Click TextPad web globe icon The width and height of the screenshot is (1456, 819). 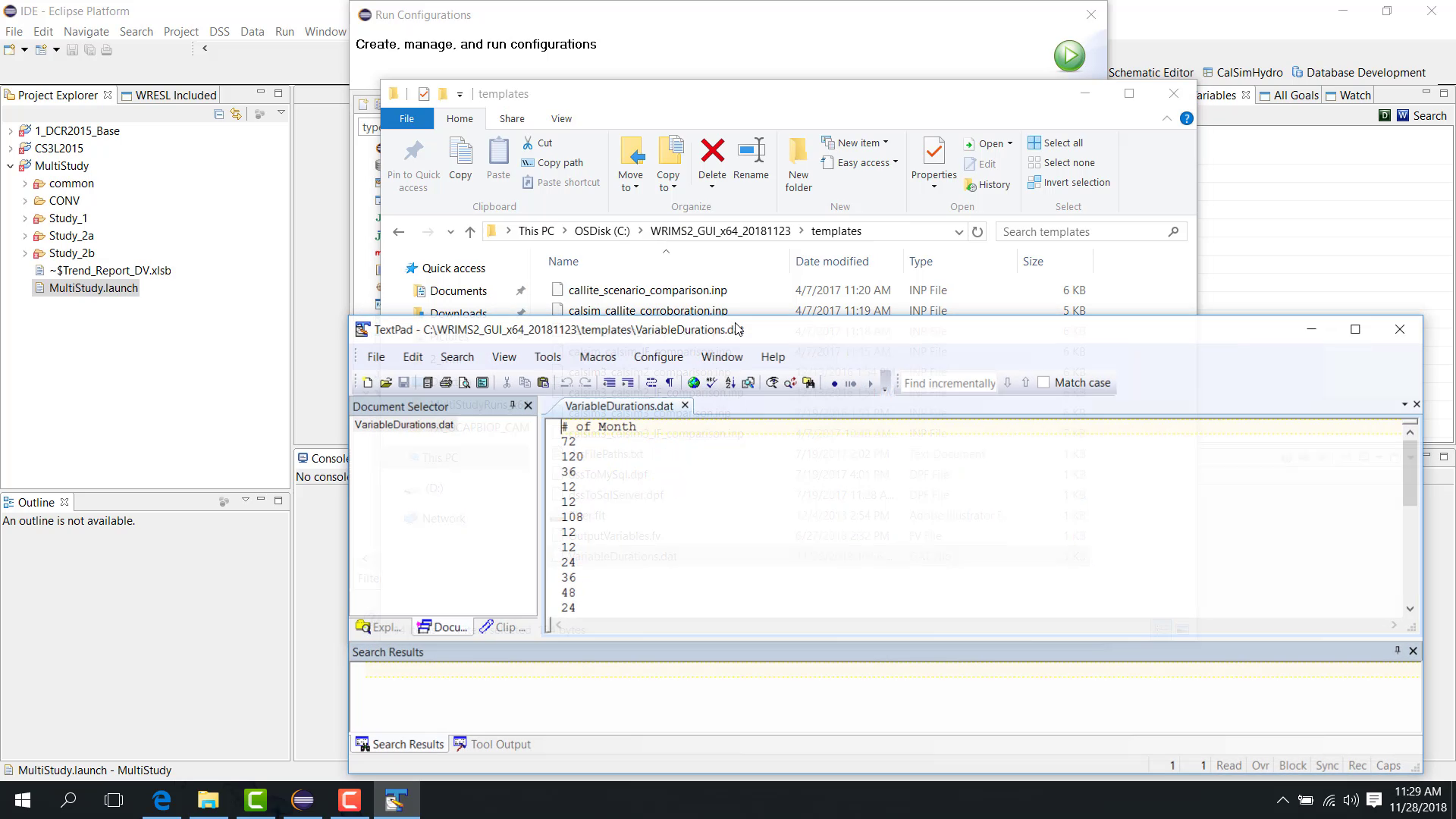click(x=693, y=383)
